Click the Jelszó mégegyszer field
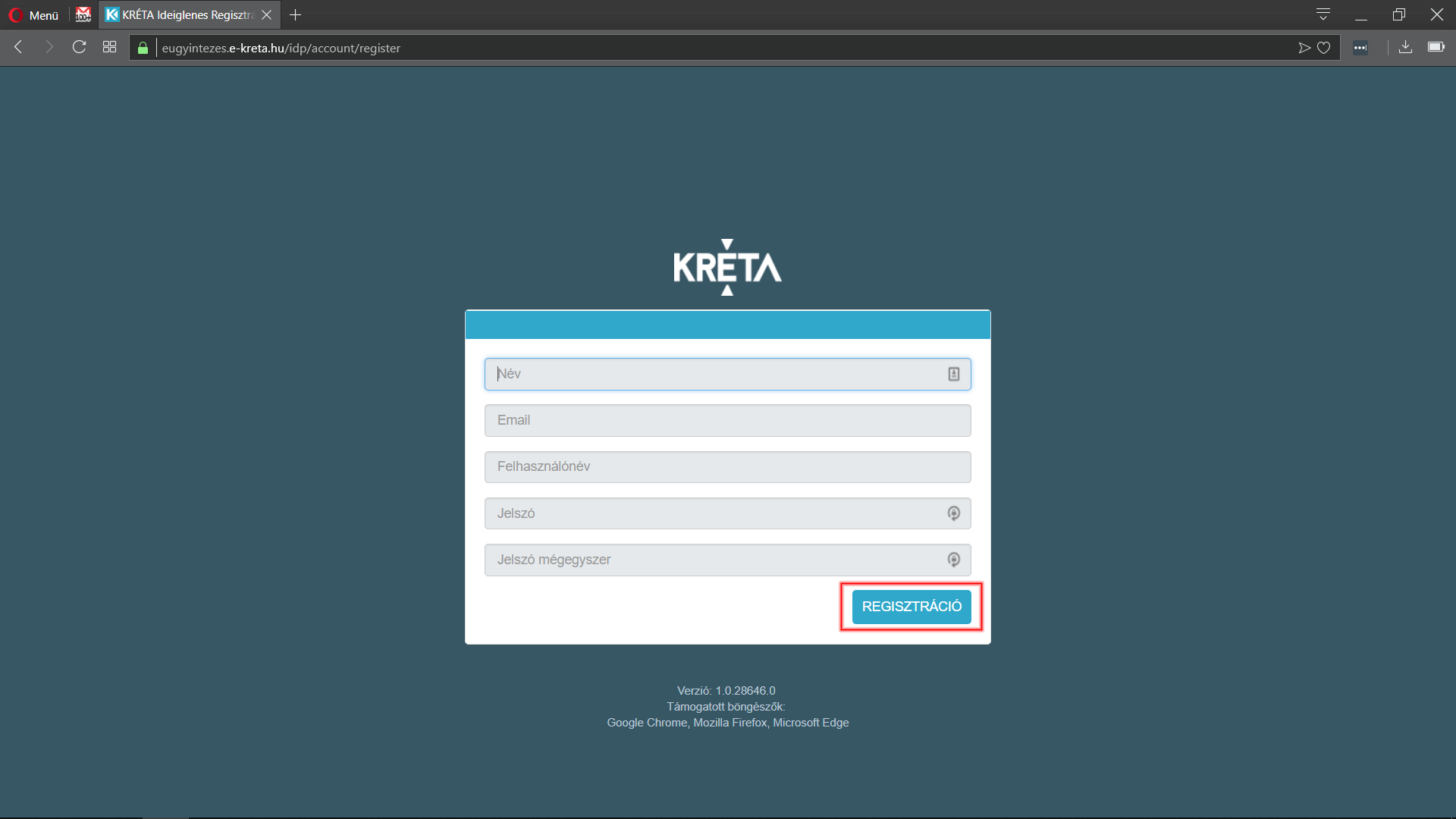The image size is (1456, 819). tap(728, 560)
